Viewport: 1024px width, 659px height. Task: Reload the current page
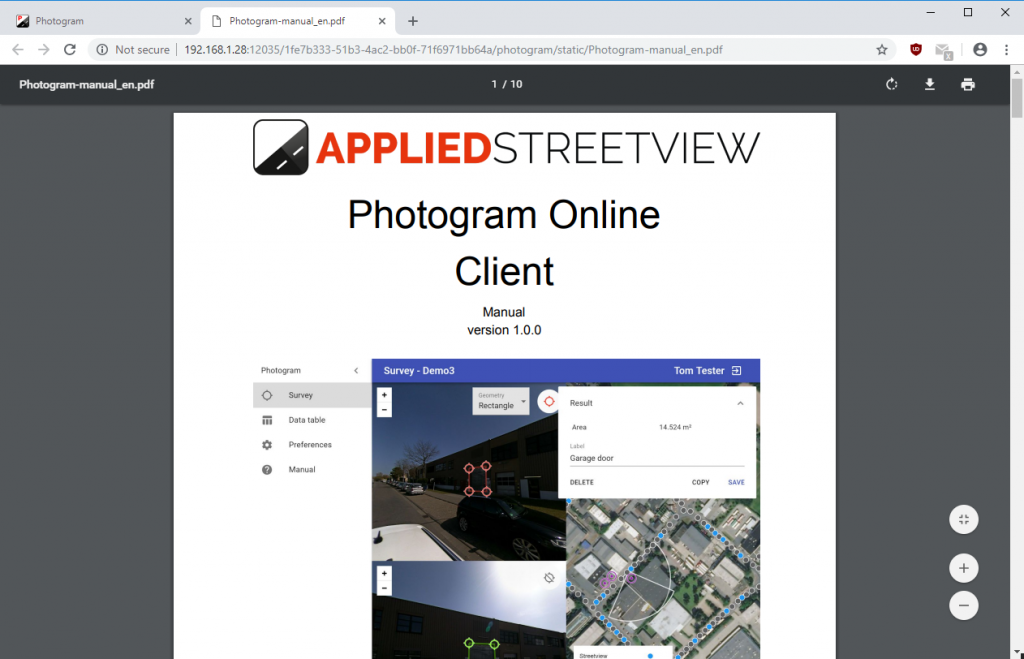(70, 50)
